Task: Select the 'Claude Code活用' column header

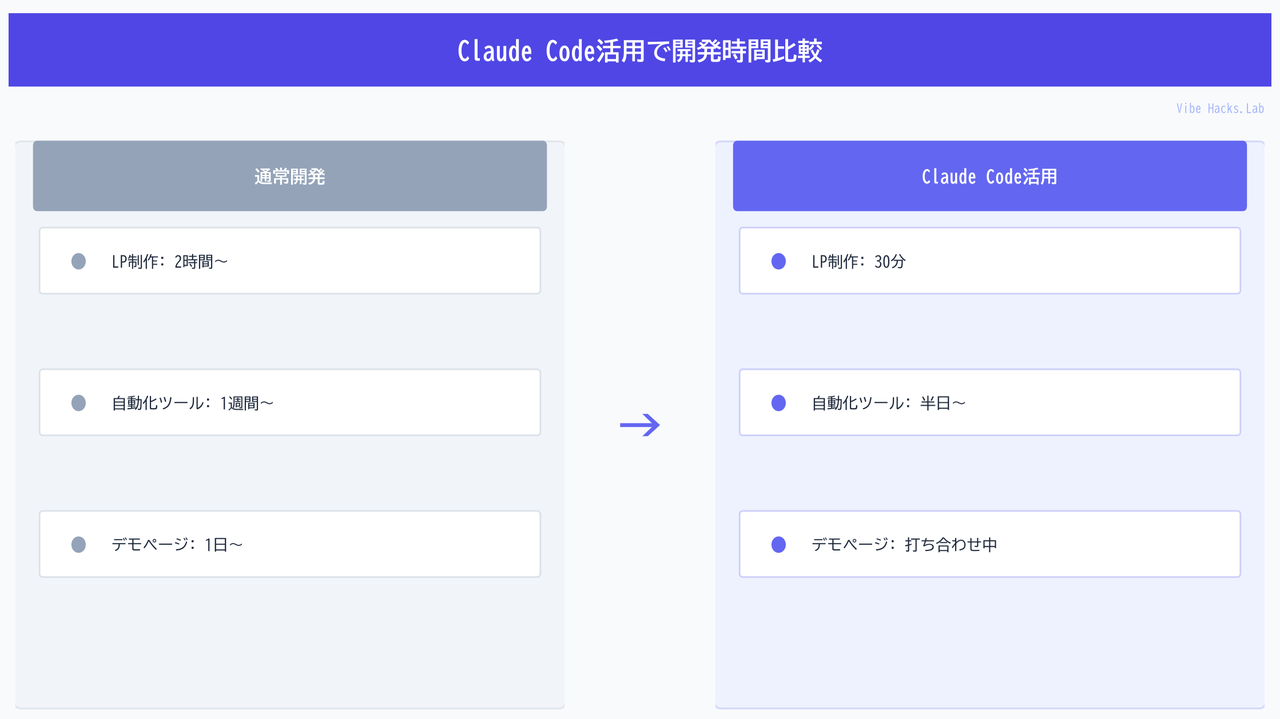Action: pyautogui.click(x=990, y=176)
